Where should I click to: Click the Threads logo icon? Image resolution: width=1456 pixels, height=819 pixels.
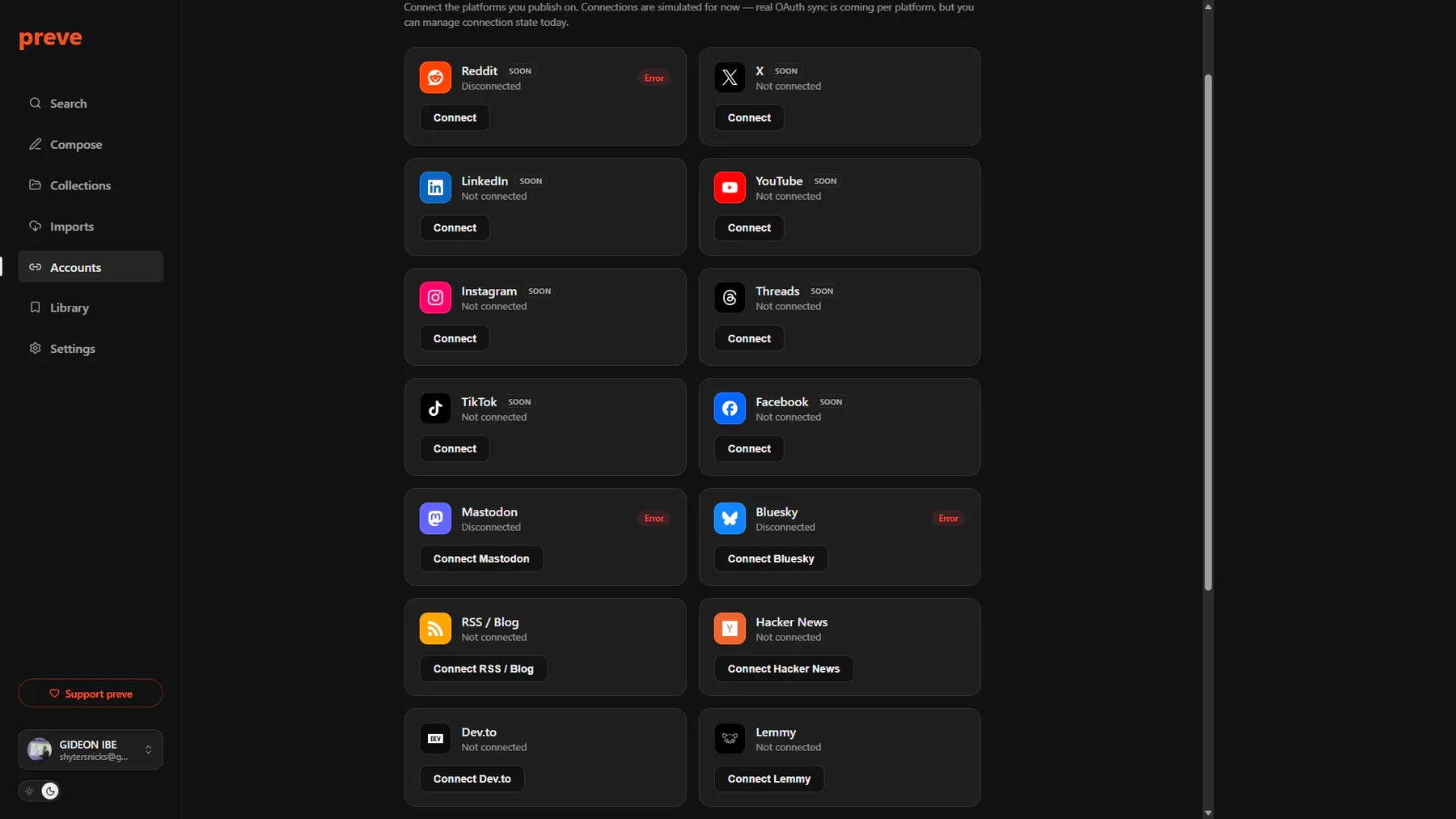coord(730,298)
